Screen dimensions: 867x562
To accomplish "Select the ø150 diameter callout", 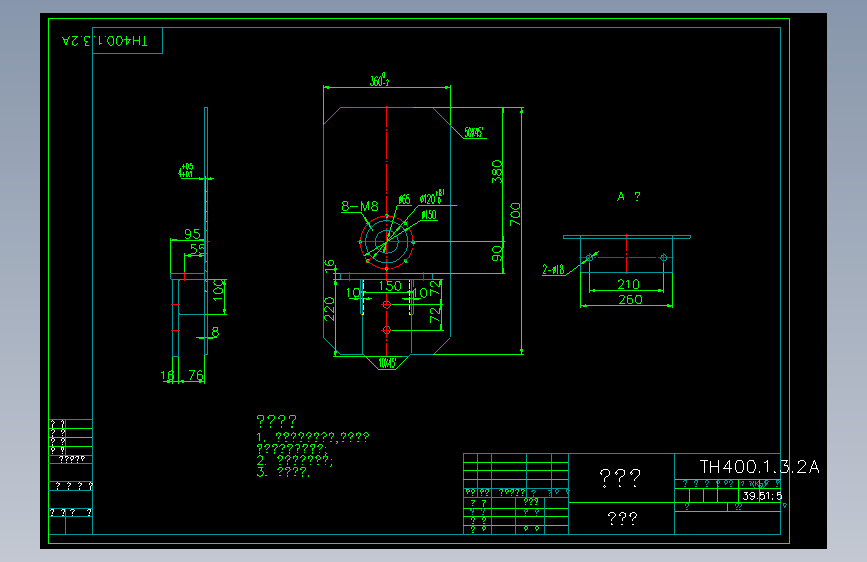I will pyautogui.click(x=429, y=215).
